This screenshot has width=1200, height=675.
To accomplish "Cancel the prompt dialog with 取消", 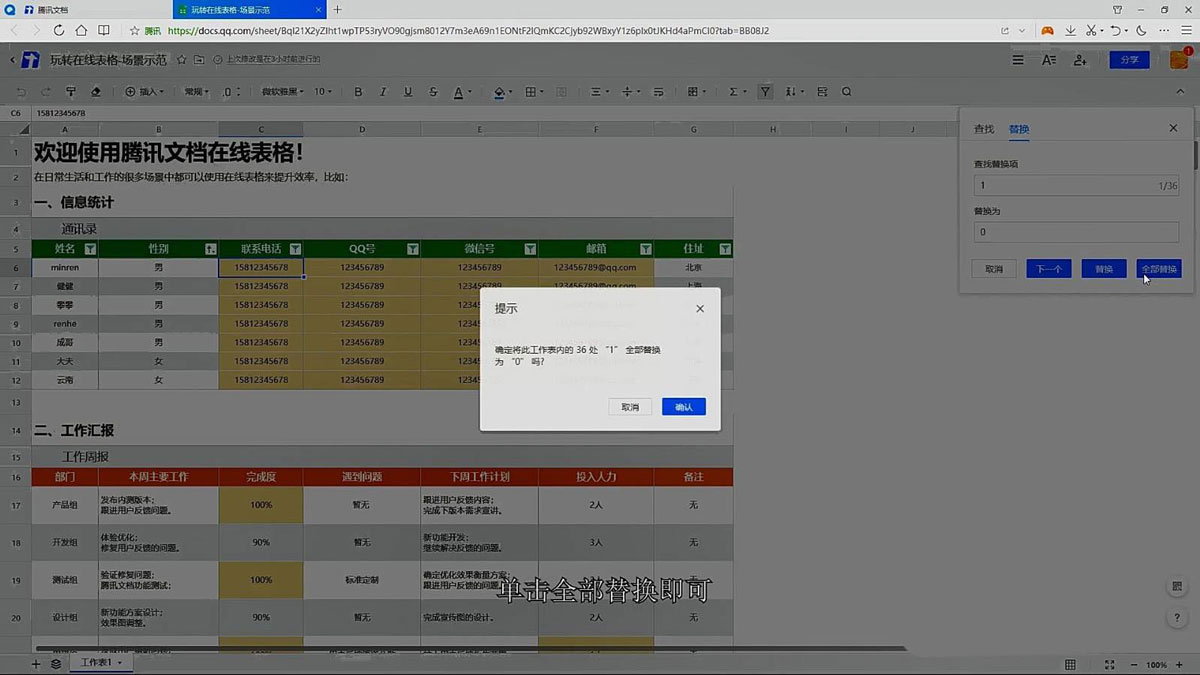I will point(630,407).
